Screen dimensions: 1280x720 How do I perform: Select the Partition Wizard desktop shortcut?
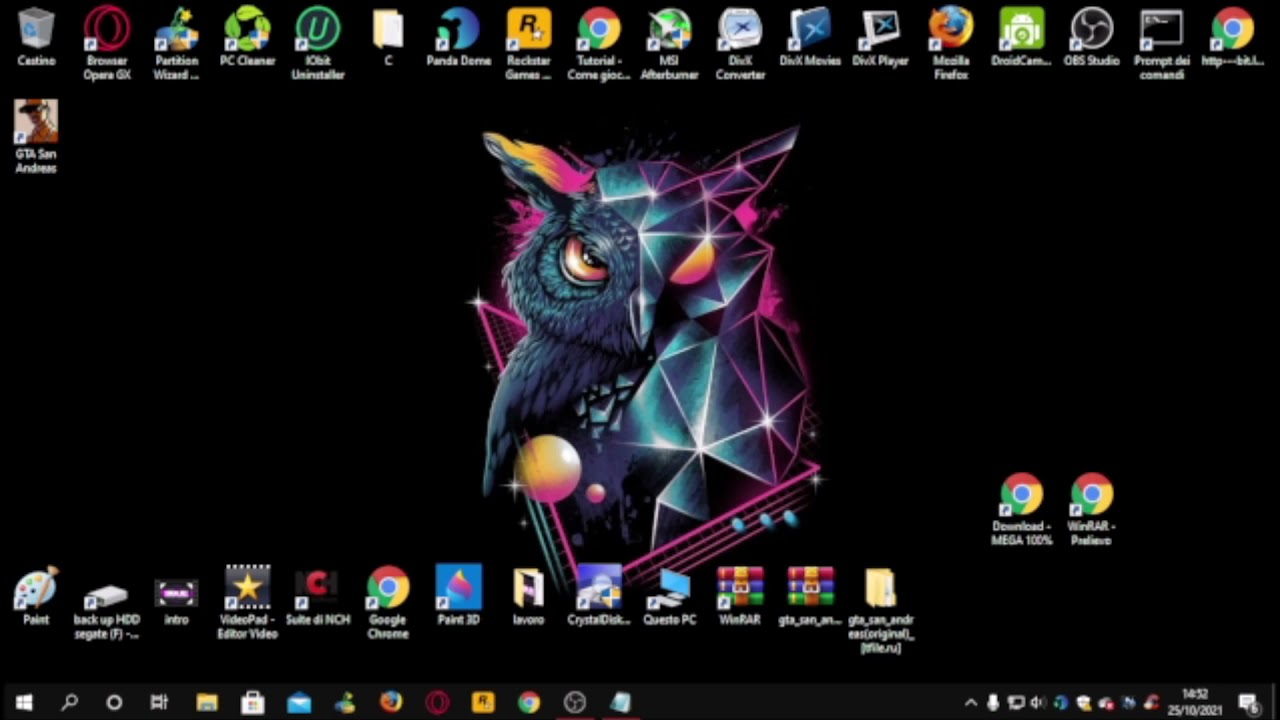tap(177, 42)
